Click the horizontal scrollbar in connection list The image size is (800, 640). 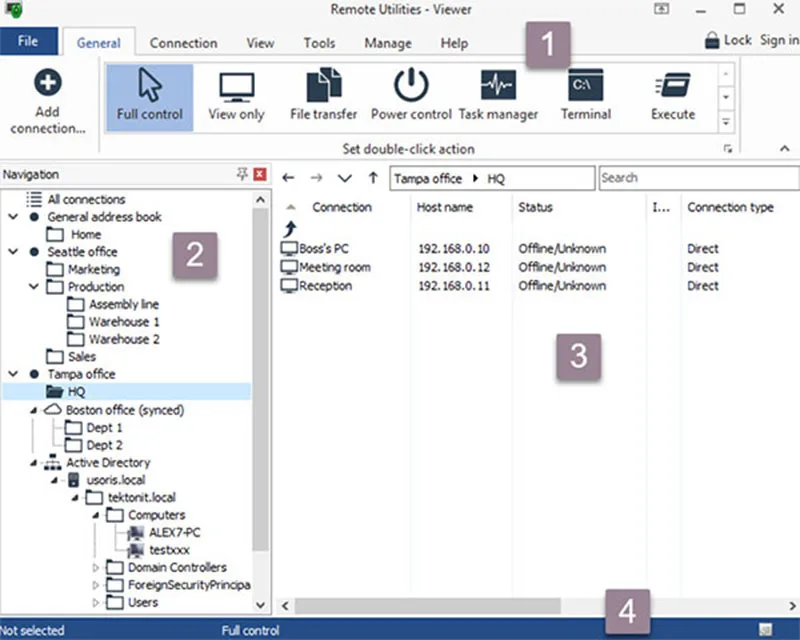428,606
